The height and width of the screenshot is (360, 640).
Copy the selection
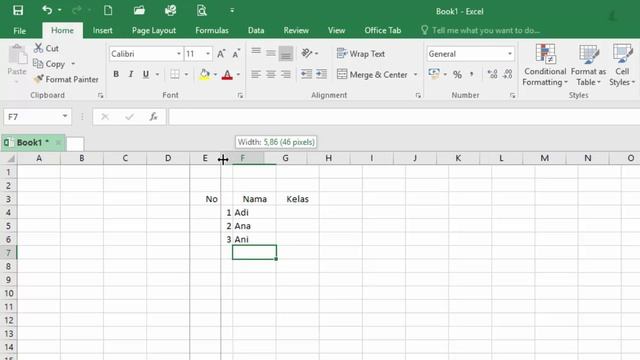(50, 64)
